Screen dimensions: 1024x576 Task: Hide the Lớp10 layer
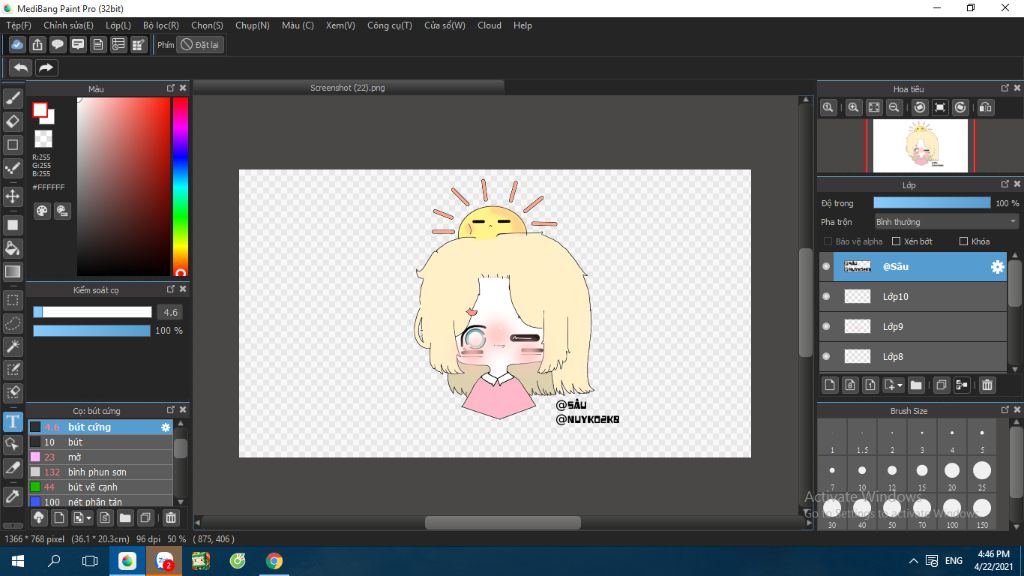(x=826, y=296)
